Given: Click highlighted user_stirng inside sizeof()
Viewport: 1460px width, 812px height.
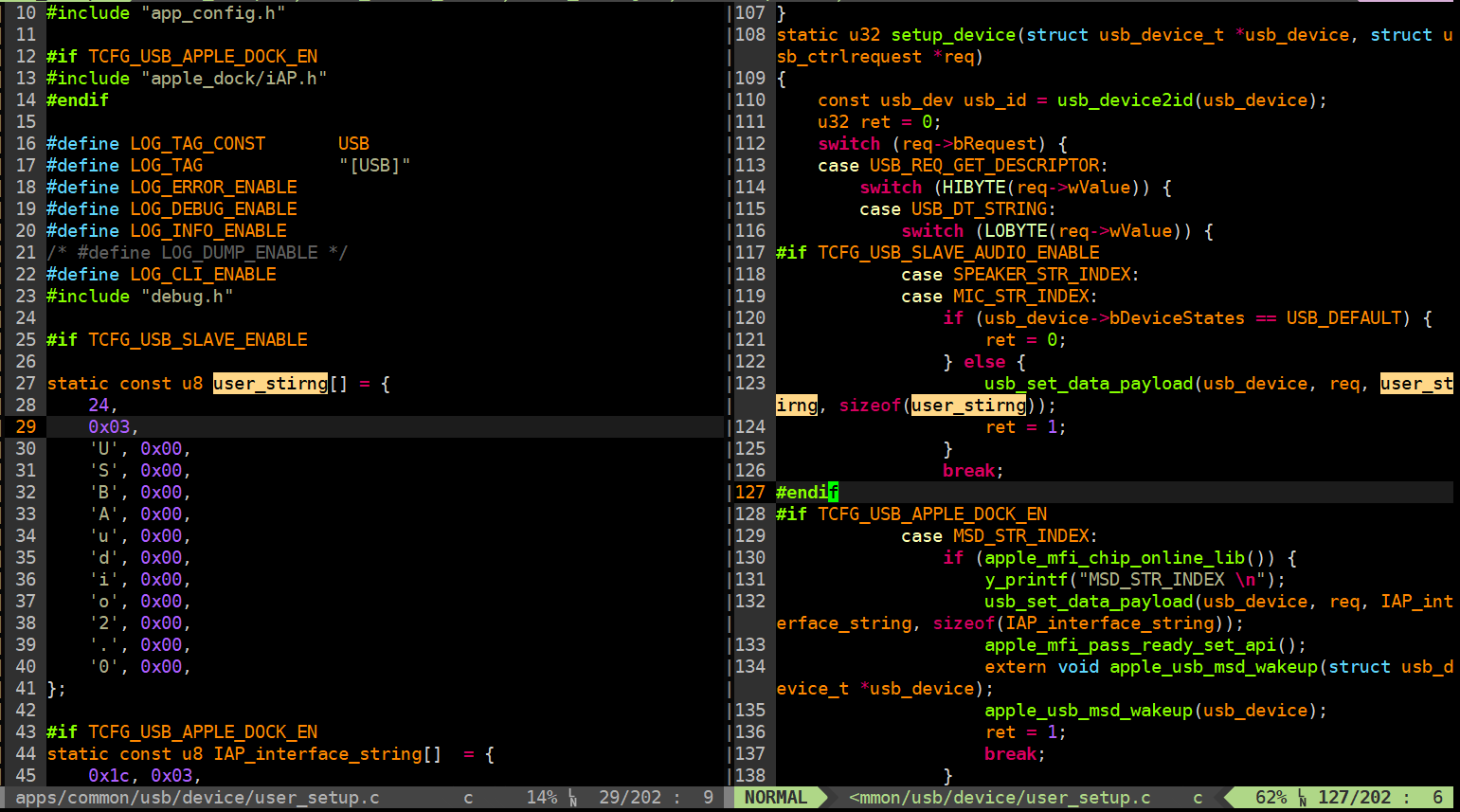Looking at the screenshot, I should click(968, 406).
